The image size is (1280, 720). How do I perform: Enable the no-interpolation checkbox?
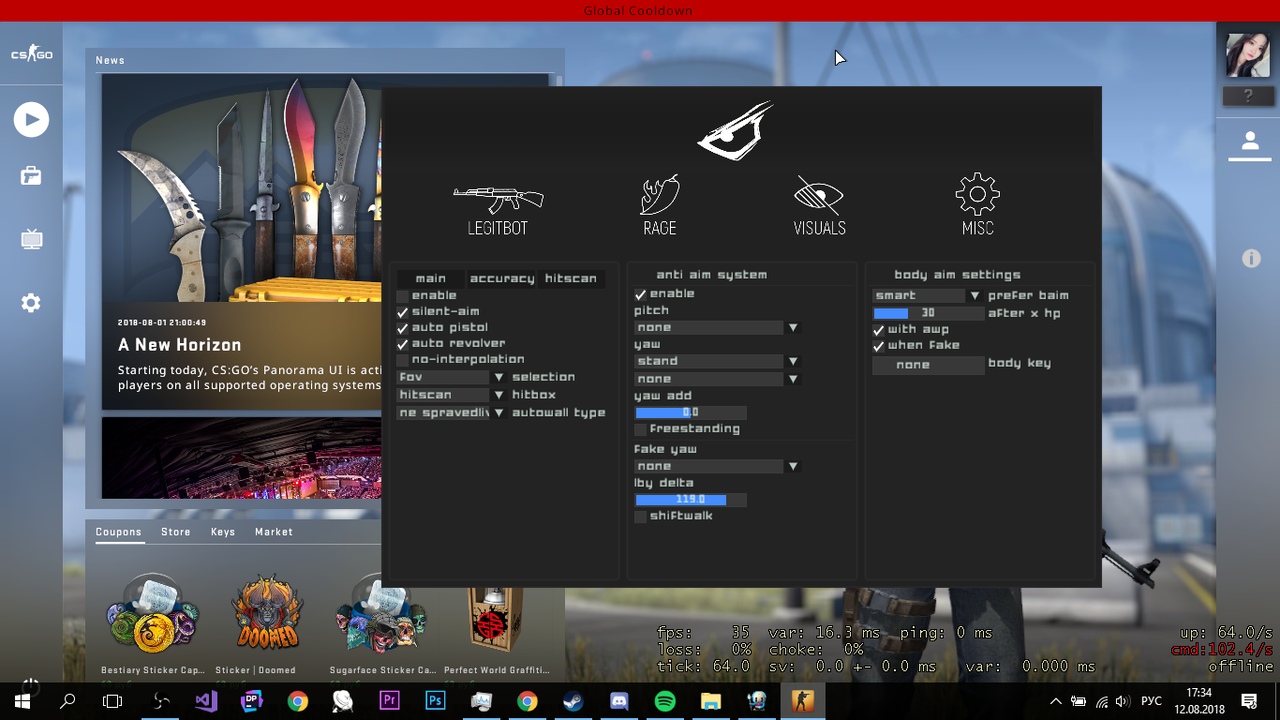(x=403, y=360)
